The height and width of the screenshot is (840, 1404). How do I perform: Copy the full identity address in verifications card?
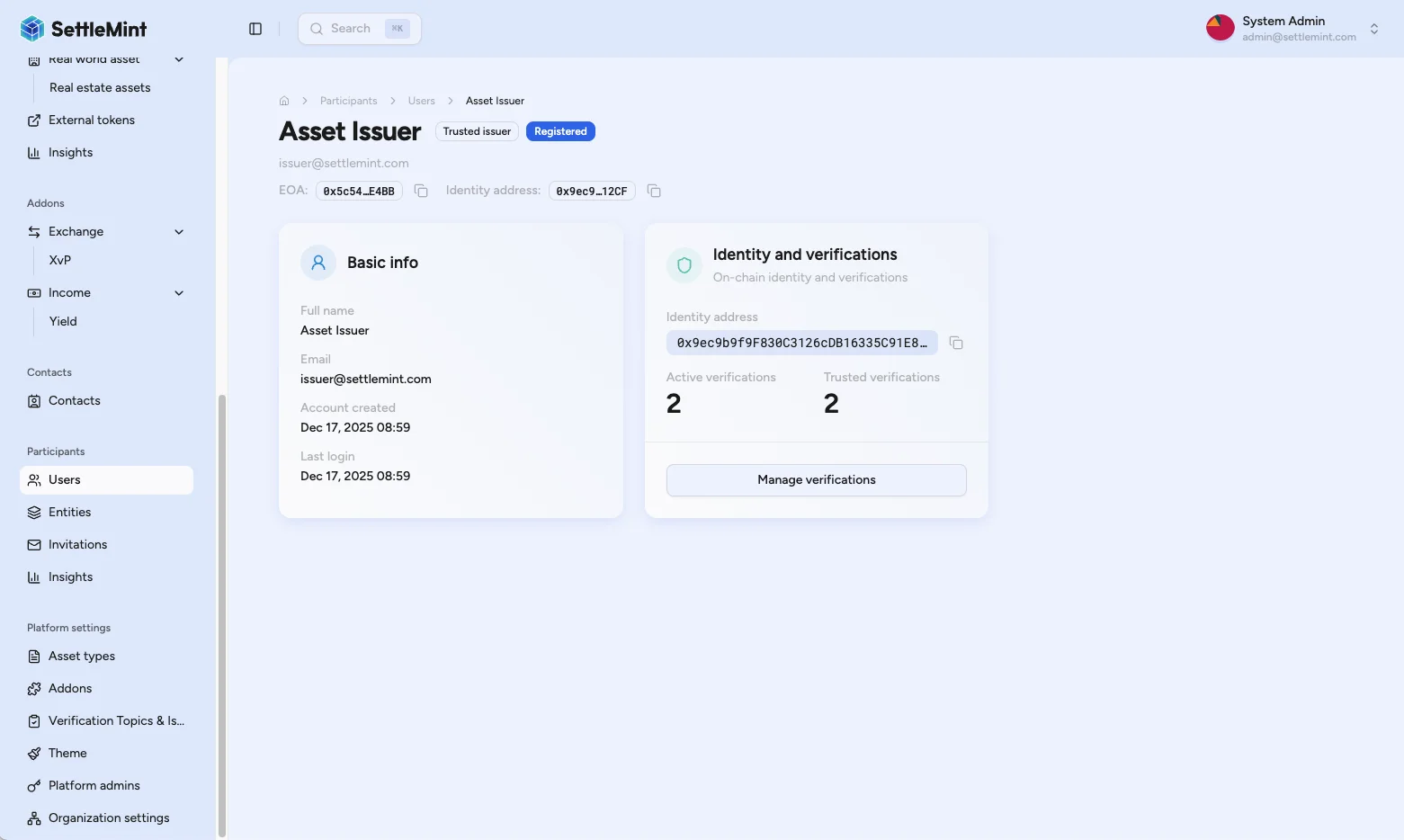pos(956,343)
